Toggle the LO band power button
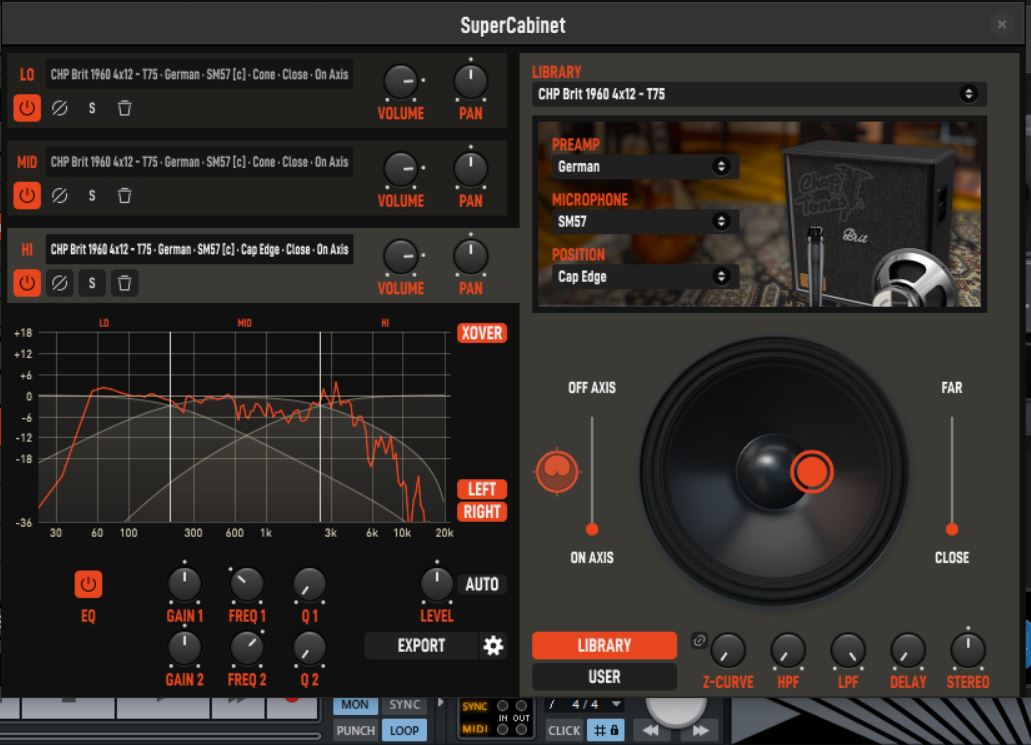Screen dimensions: 1031x745 27,108
